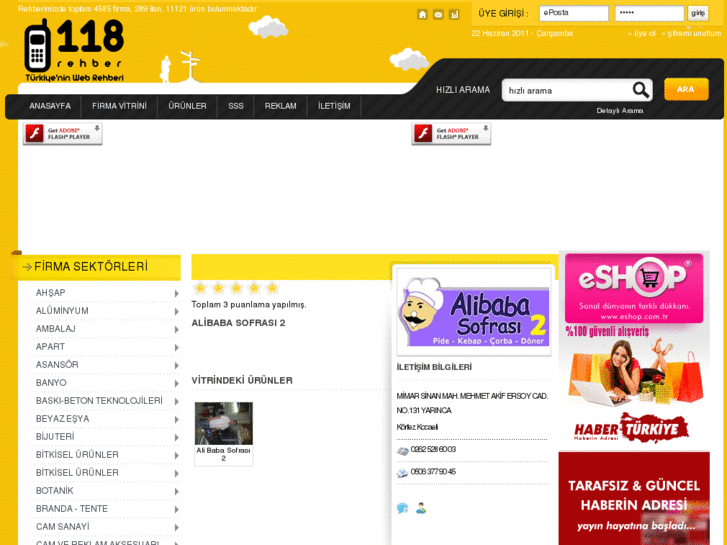Image resolution: width=727 pixels, height=545 pixels.
Task: Expand the BEYAZ EŞYA sector arrow
Action: point(177,420)
